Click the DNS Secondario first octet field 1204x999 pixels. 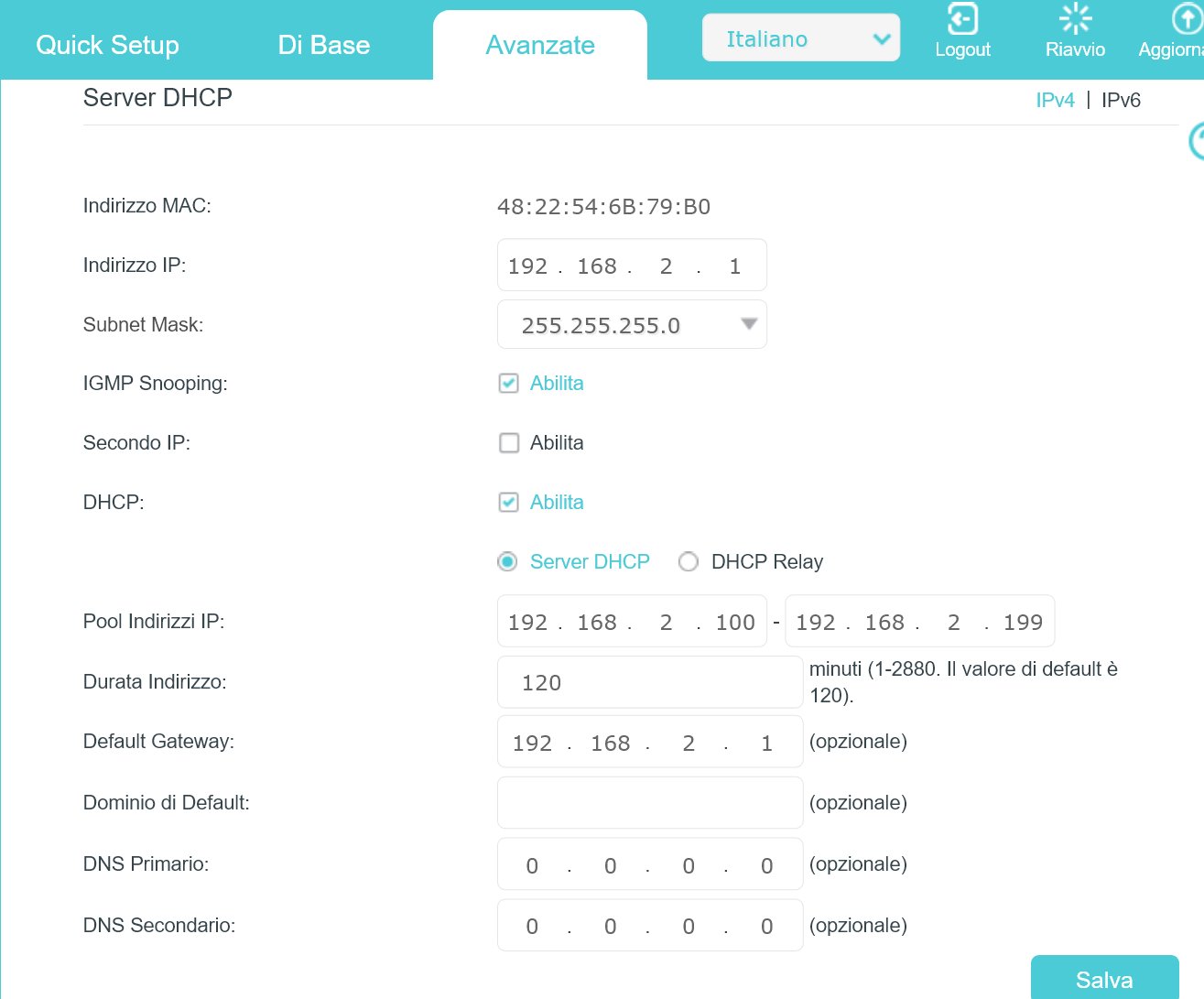pos(532,927)
